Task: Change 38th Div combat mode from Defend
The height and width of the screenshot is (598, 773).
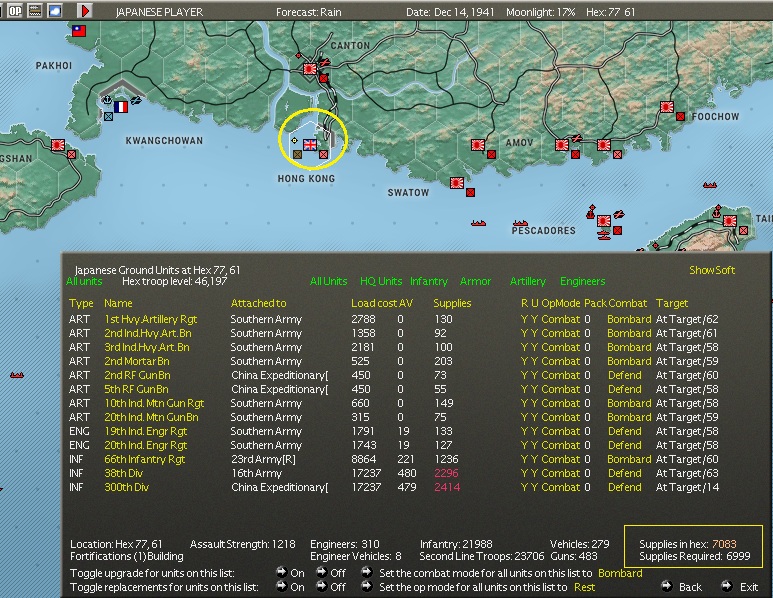Action: 624,473
